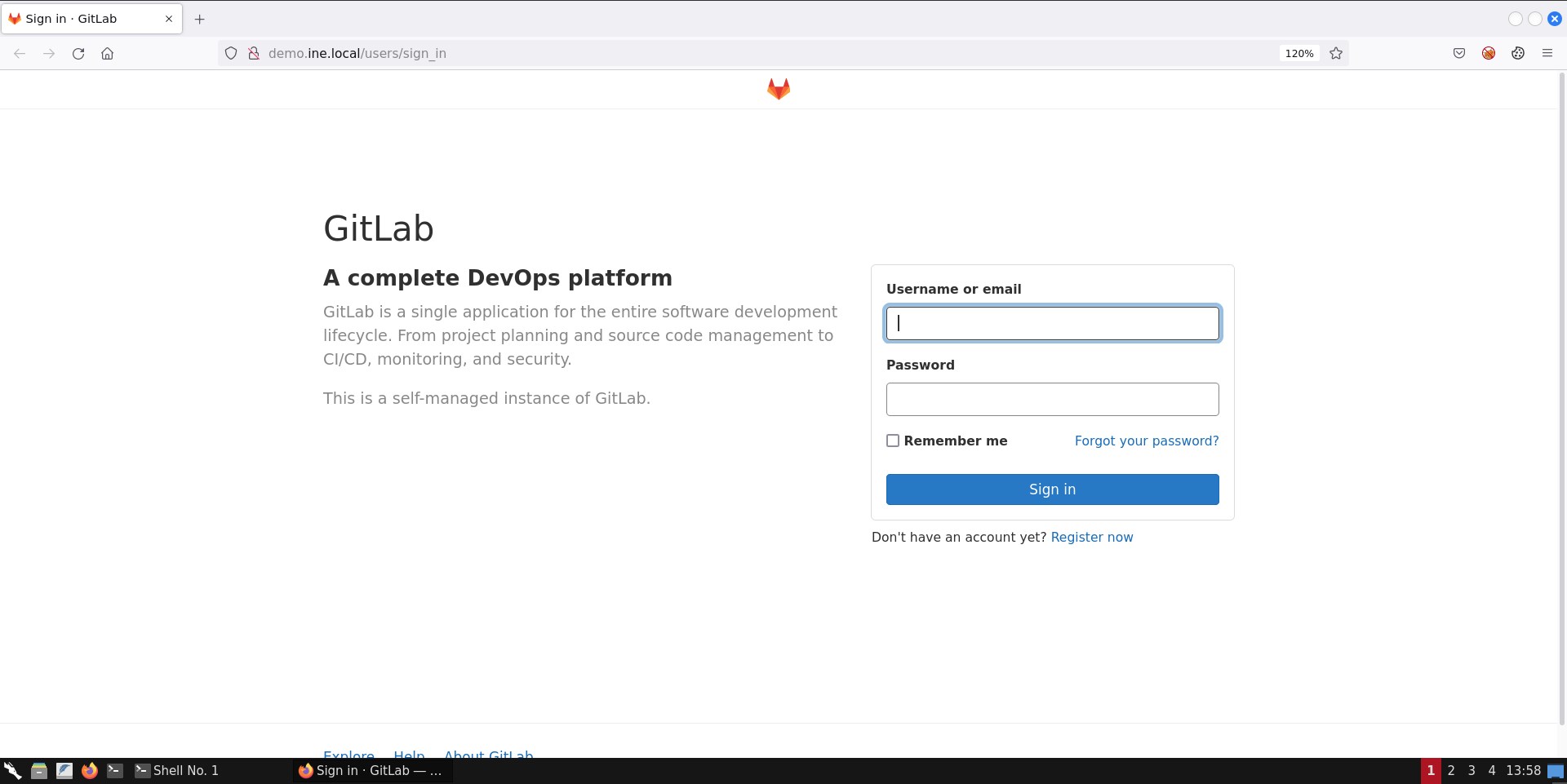Open the About GitLab footer link
Viewport: 1567px width, 784px height.
click(x=488, y=754)
